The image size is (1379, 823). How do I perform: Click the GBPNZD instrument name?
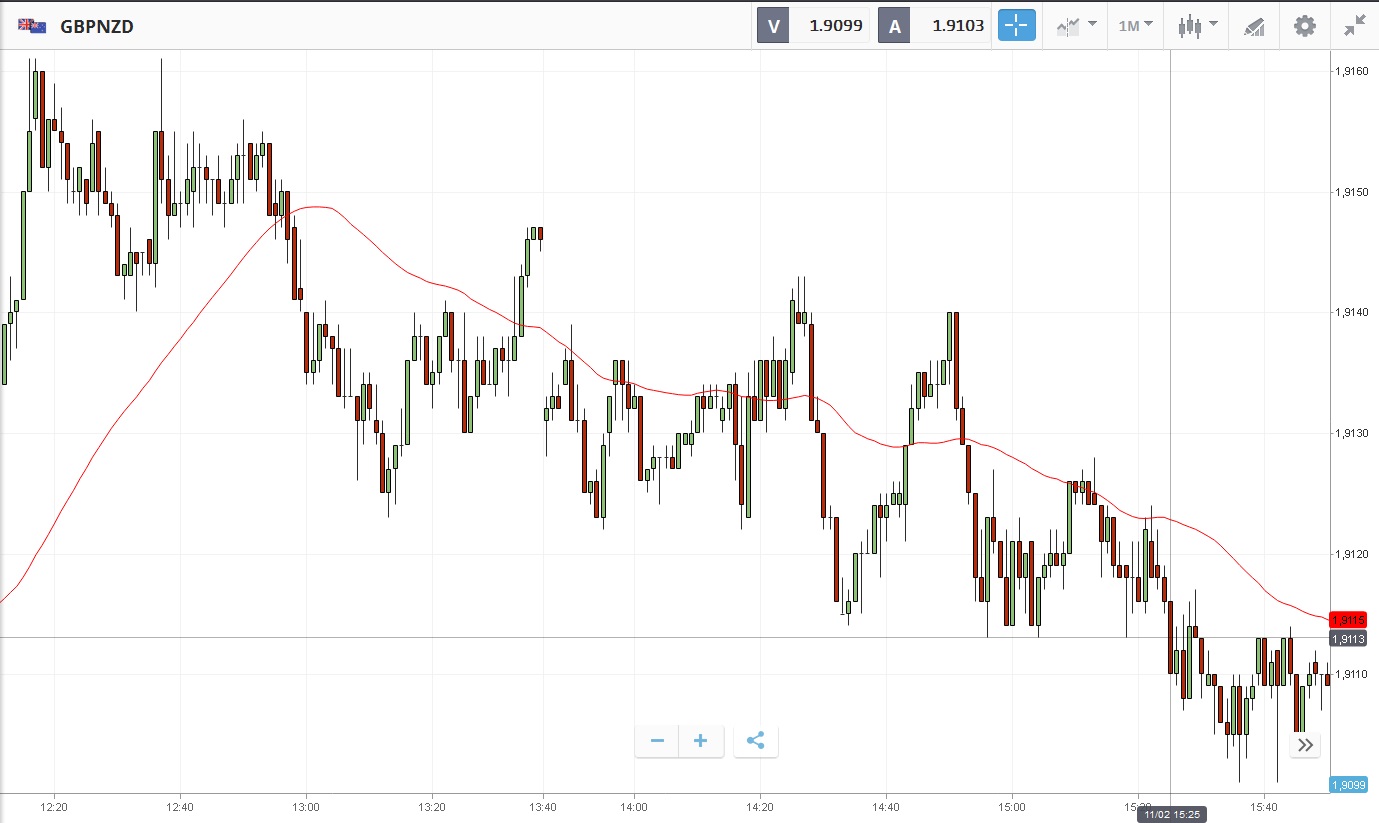coord(96,27)
